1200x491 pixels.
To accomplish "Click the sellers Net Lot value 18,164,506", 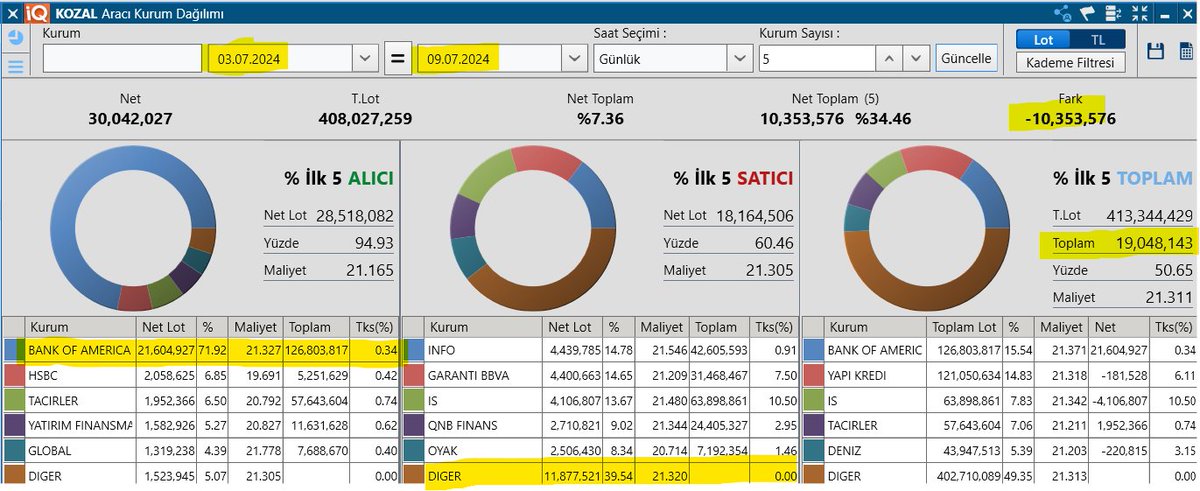I will pyautogui.click(x=754, y=216).
